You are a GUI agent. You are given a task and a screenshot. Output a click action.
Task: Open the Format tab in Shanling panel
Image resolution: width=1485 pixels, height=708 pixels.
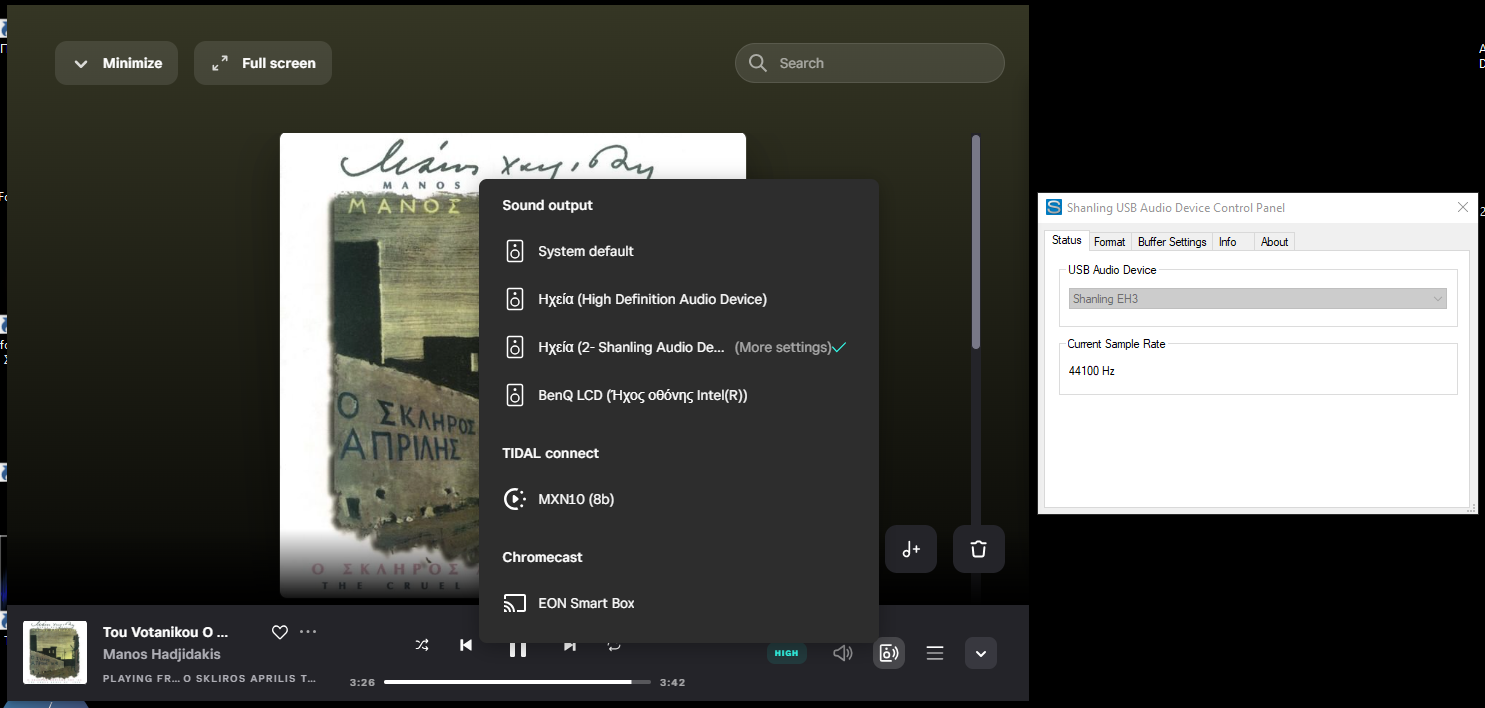pos(1109,241)
